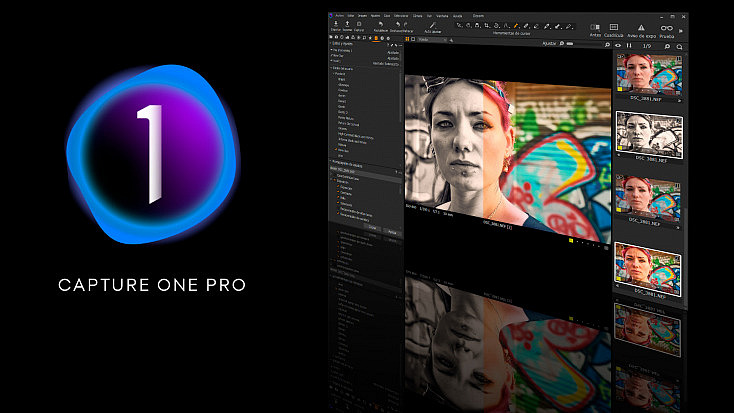
Task: Toggle Aviso de expo warning triangle
Action: [641, 29]
